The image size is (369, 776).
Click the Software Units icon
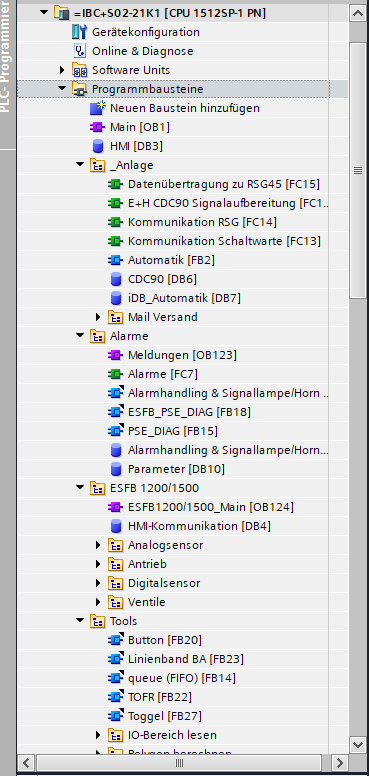(x=79, y=70)
